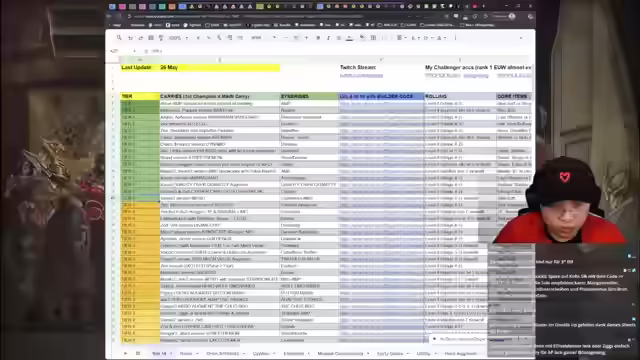Click the undo arrow in toolbar
The height and width of the screenshot is (360, 640).
[x=130, y=38]
